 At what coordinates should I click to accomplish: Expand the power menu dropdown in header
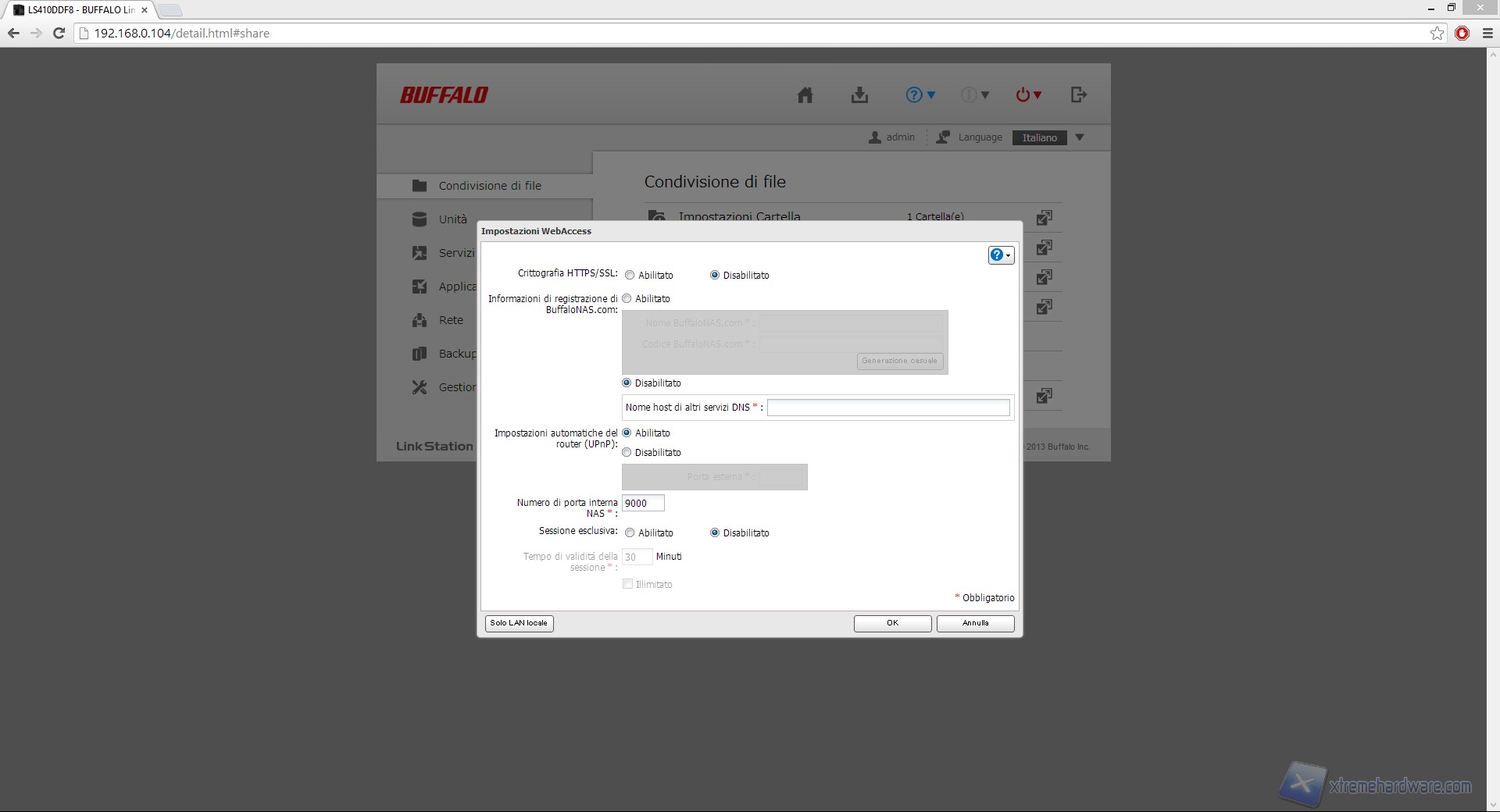(x=1028, y=95)
